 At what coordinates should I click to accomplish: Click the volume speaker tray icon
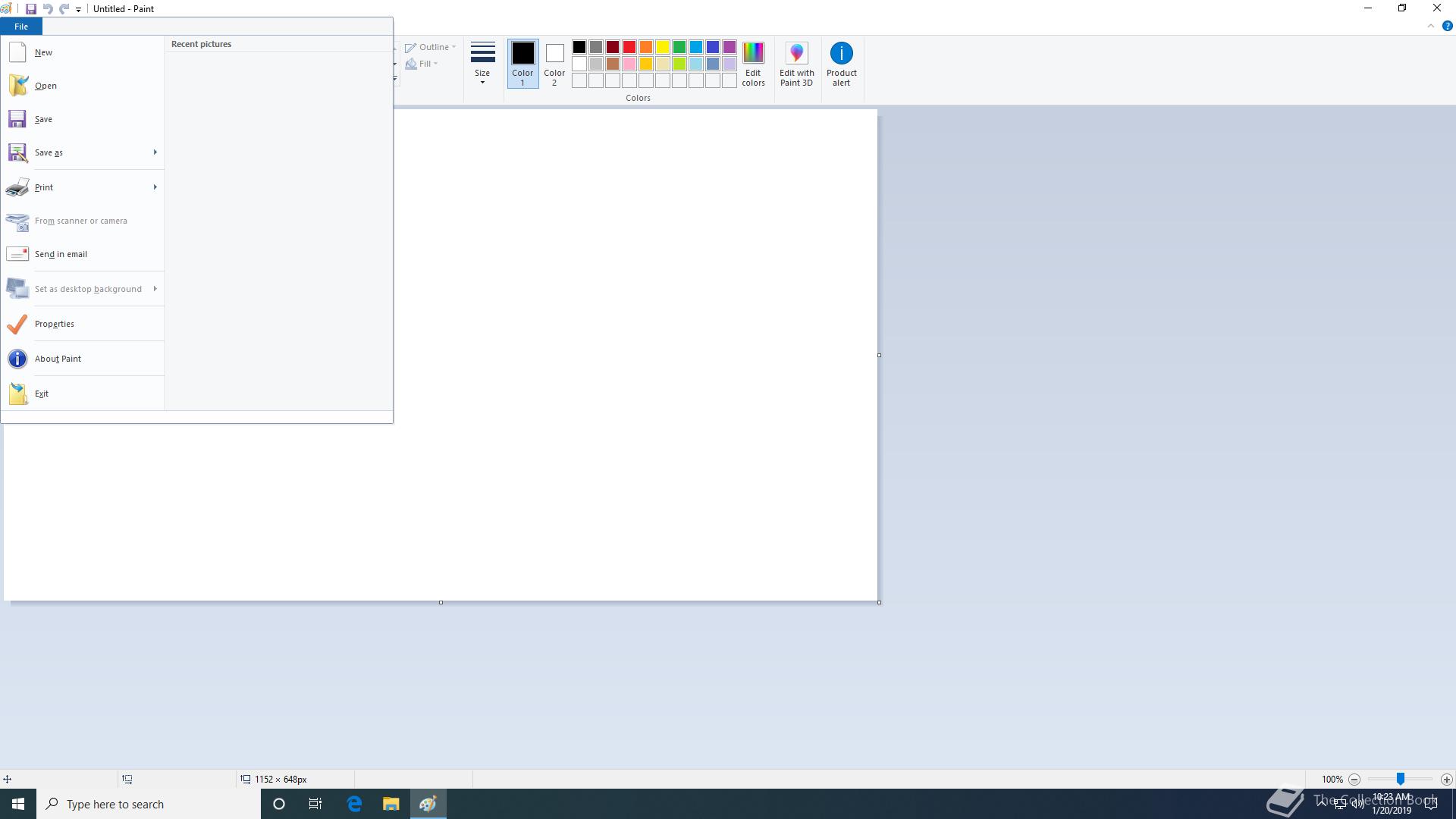[1357, 804]
